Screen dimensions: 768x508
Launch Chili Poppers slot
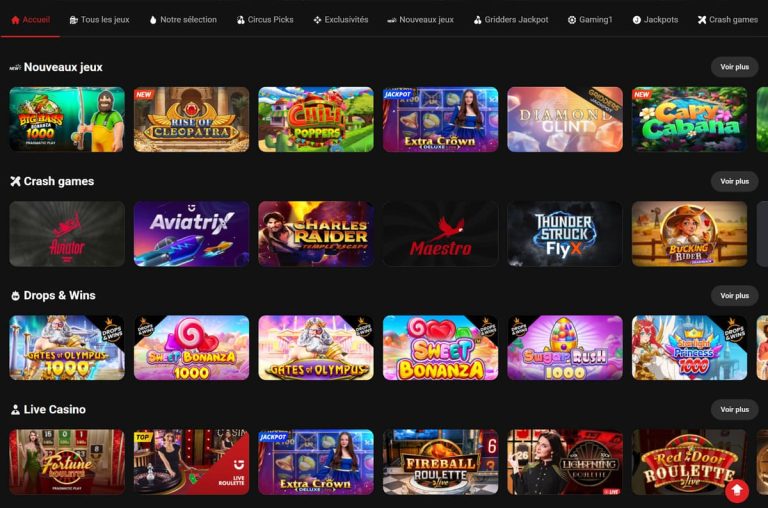tap(316, 120)
